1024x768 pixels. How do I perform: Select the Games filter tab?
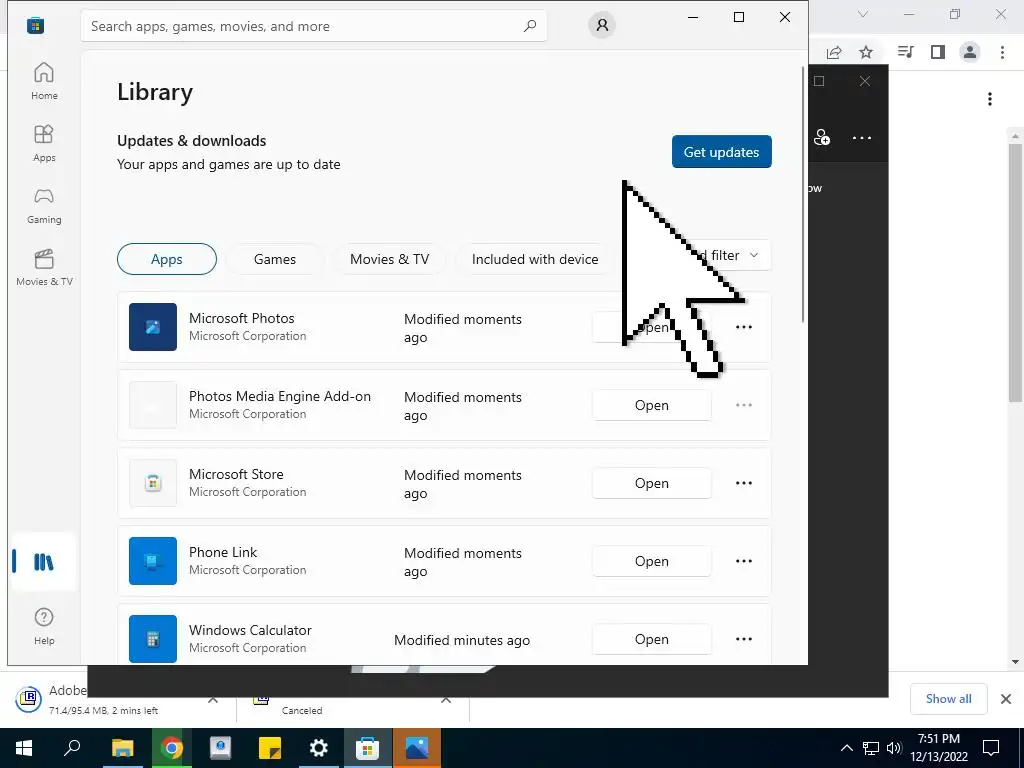coord(275,259)
